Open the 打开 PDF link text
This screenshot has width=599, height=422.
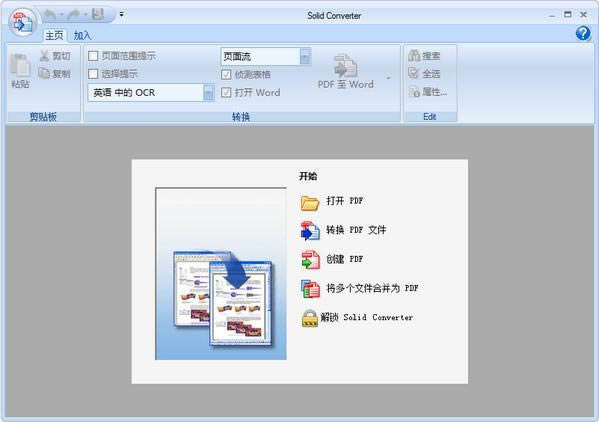[x=345, y=201]
